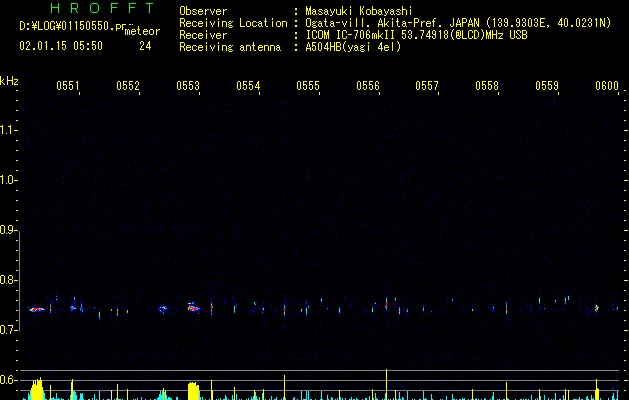Click the date stamp 02.01.15 05:50
Image resolution: width=629 pixels, height=400 pixels.
click(61, 46)
